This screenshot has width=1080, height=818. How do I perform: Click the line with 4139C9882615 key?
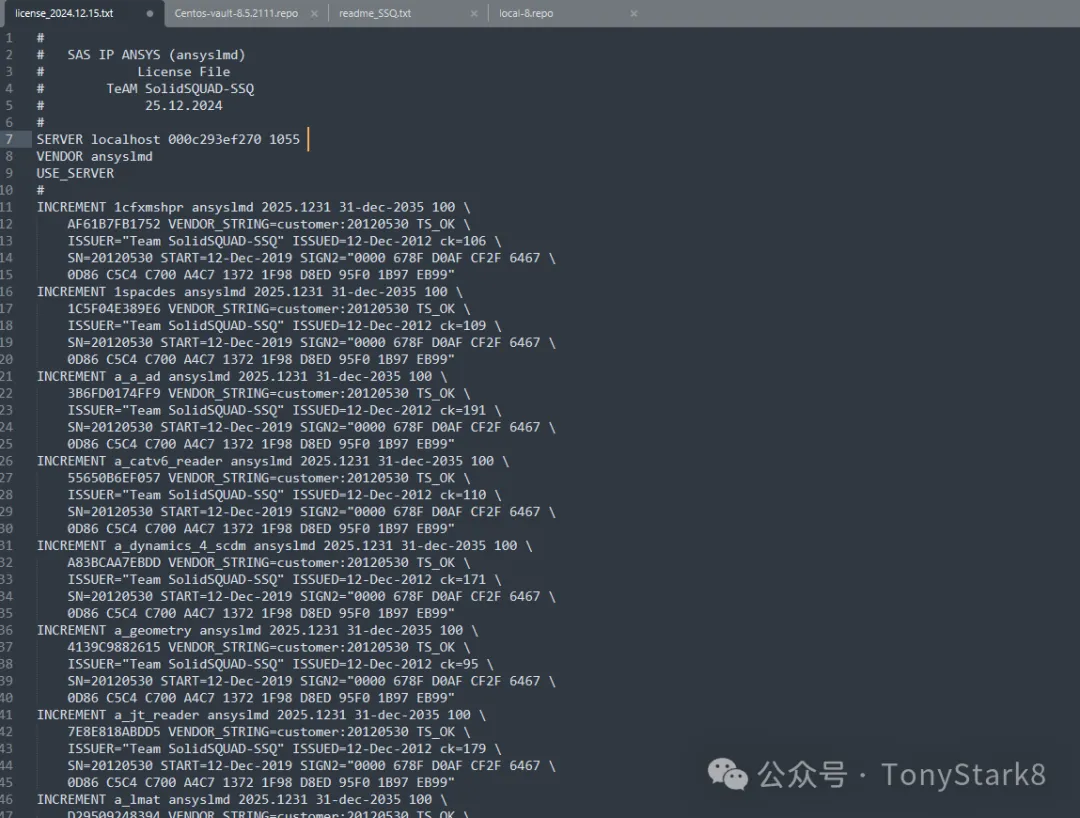269,648
